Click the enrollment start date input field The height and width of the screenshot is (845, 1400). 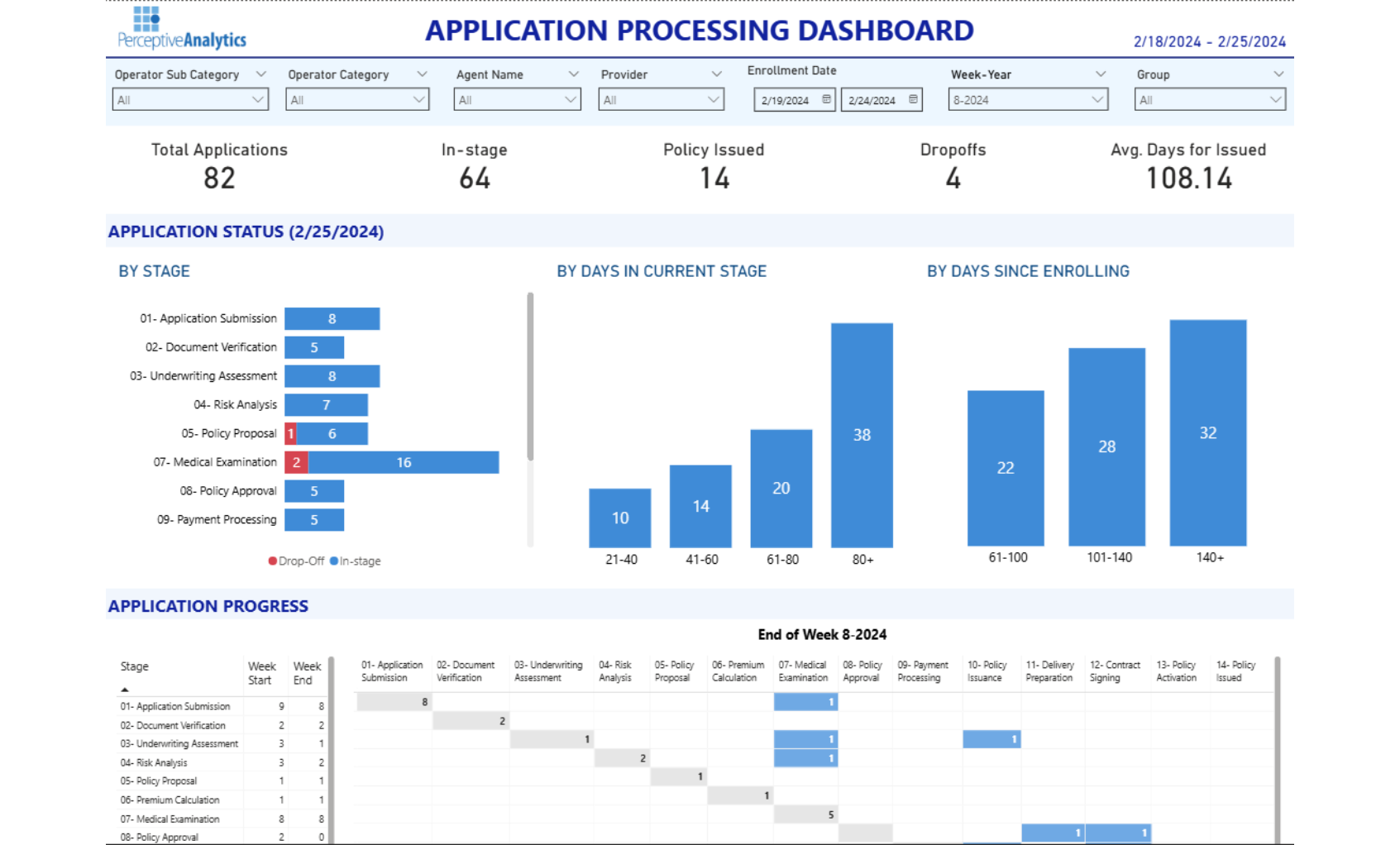(x=786, y=100)
